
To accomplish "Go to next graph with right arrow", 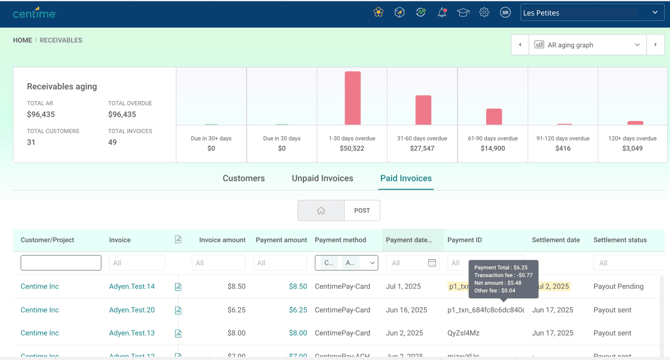I will [655, 45].
